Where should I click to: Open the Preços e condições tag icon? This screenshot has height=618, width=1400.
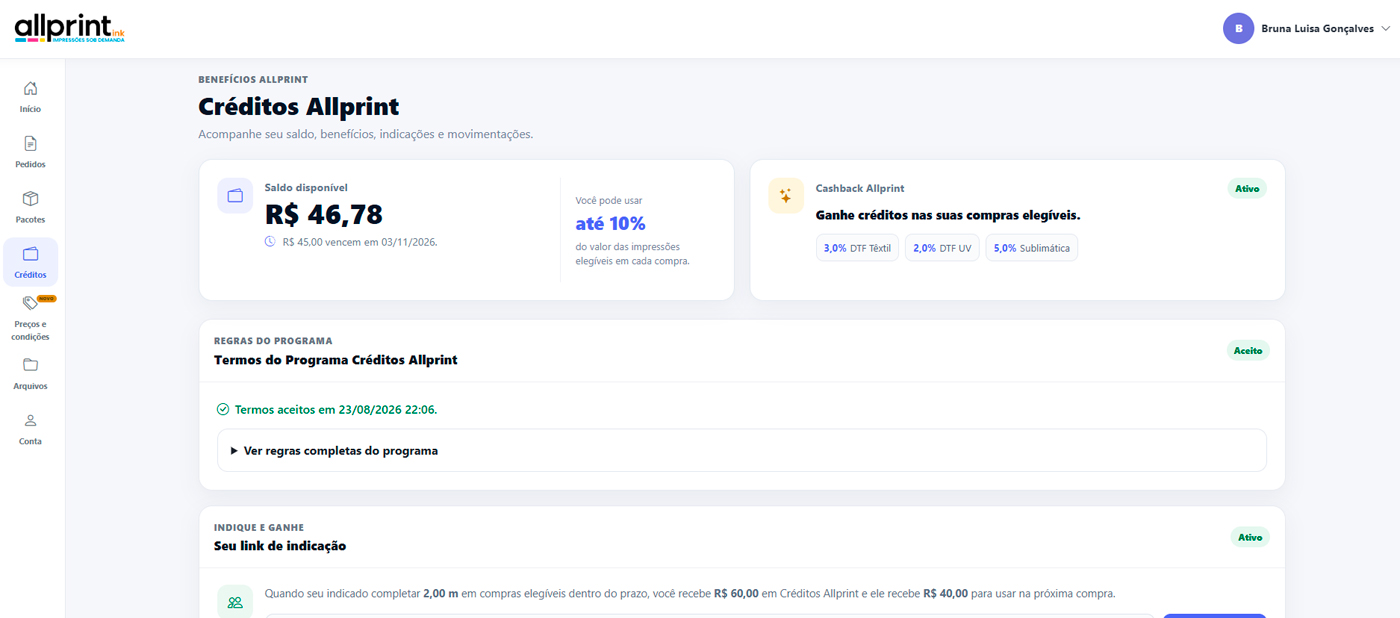click(x=30, y=303)
